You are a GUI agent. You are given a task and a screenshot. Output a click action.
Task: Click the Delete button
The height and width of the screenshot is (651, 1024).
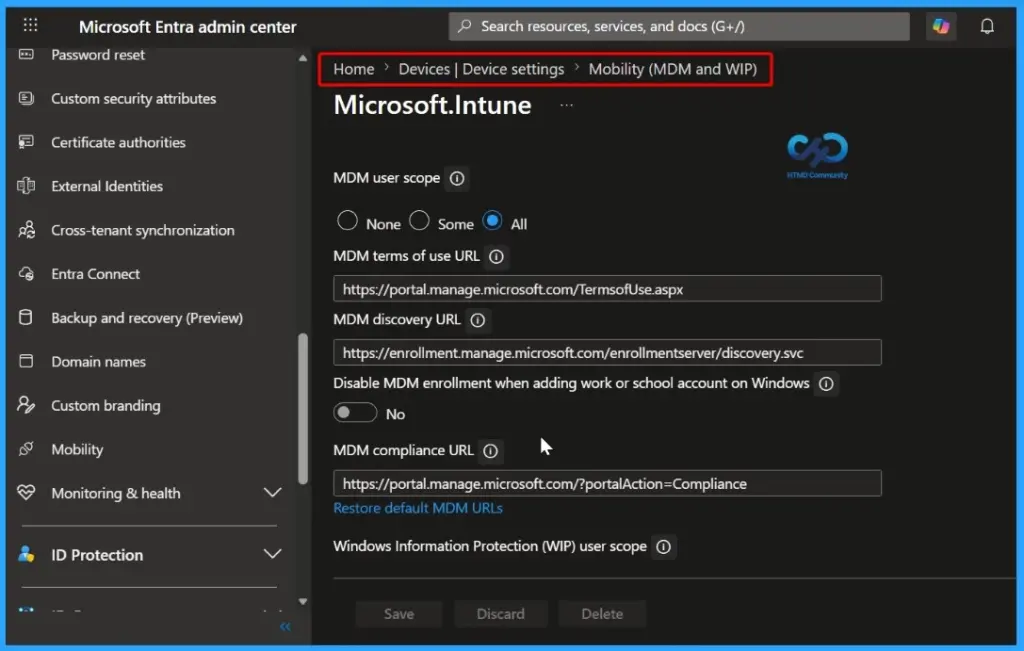coord(601,614)
